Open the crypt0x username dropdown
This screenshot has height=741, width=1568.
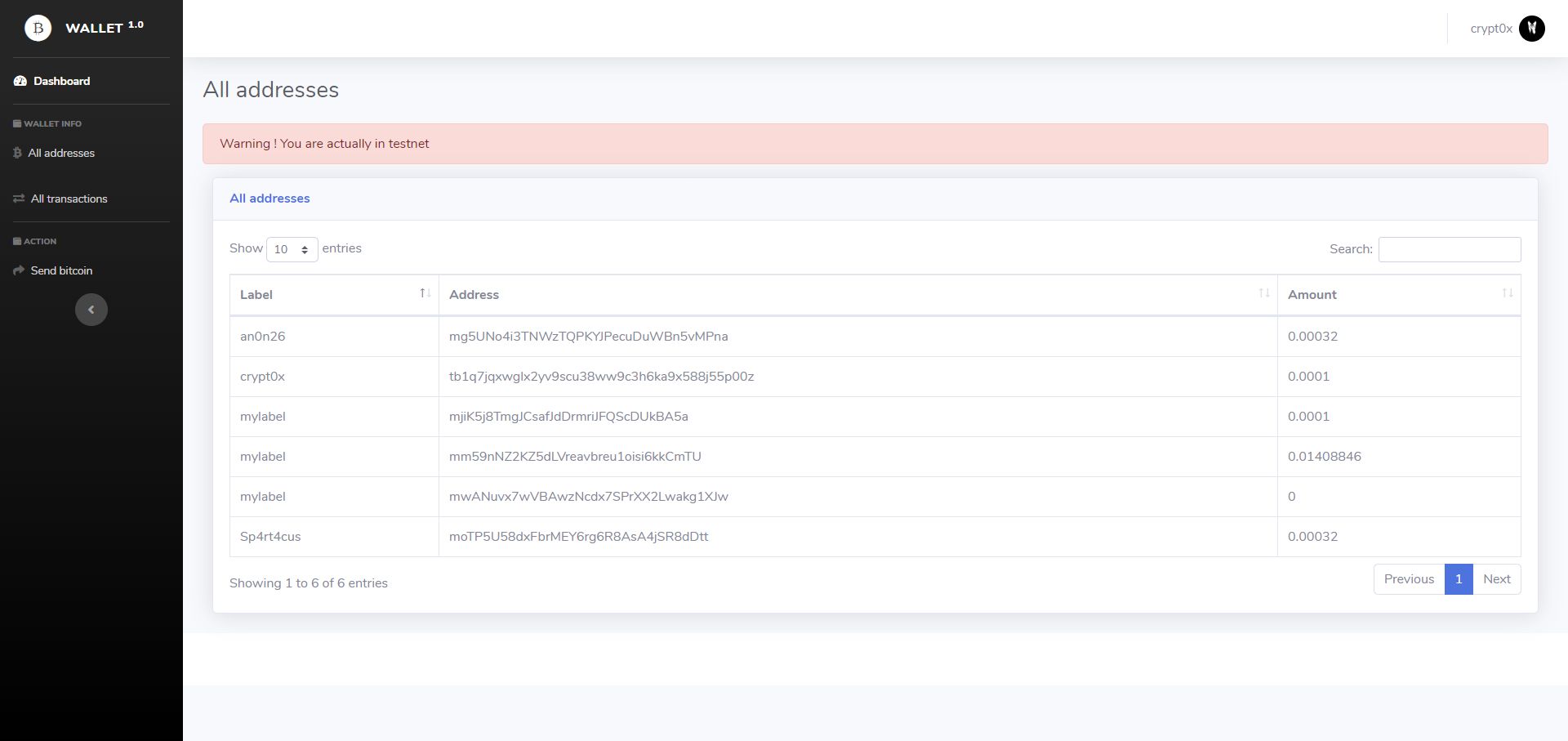[x=1491, y=29]
